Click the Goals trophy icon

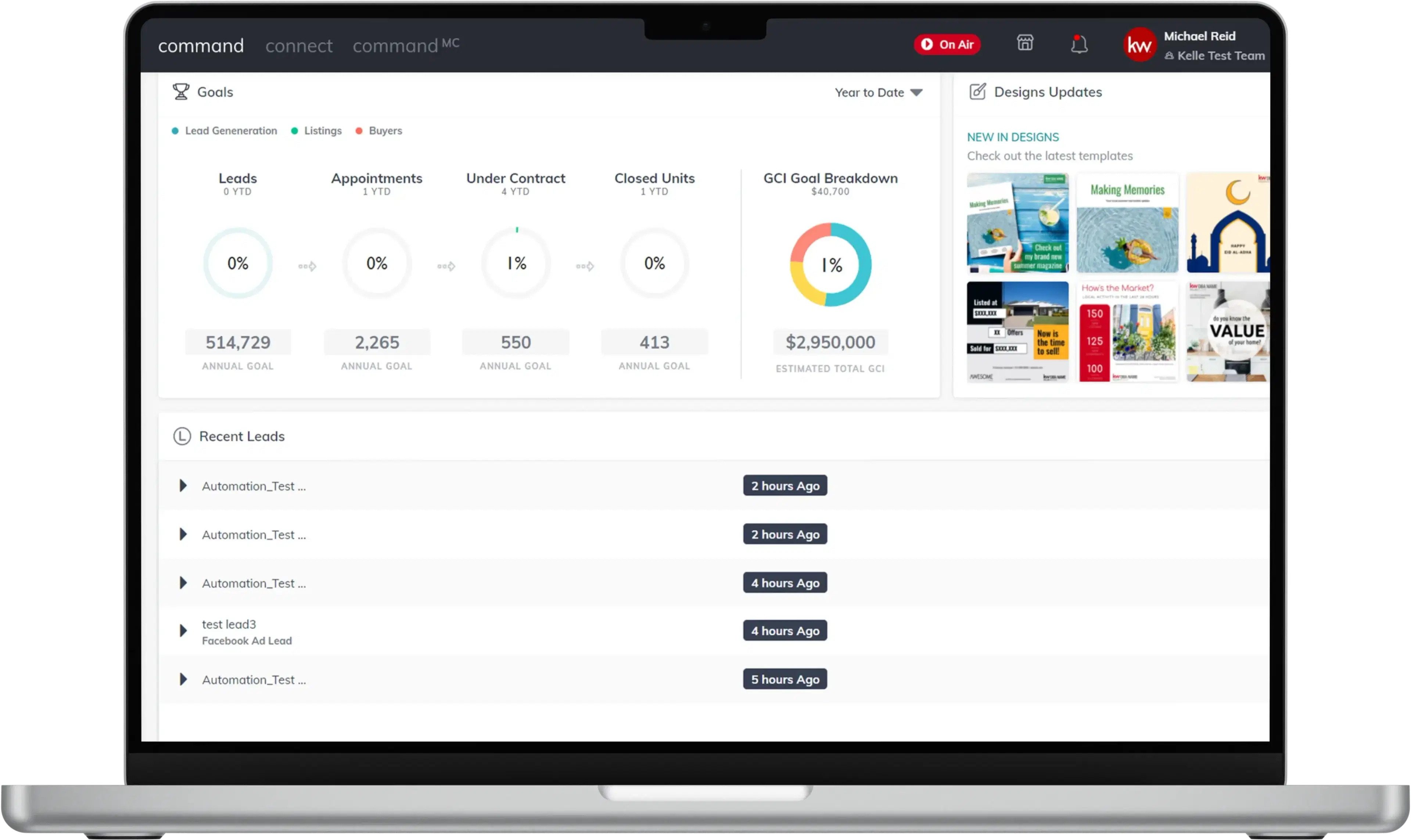(180, 92)
